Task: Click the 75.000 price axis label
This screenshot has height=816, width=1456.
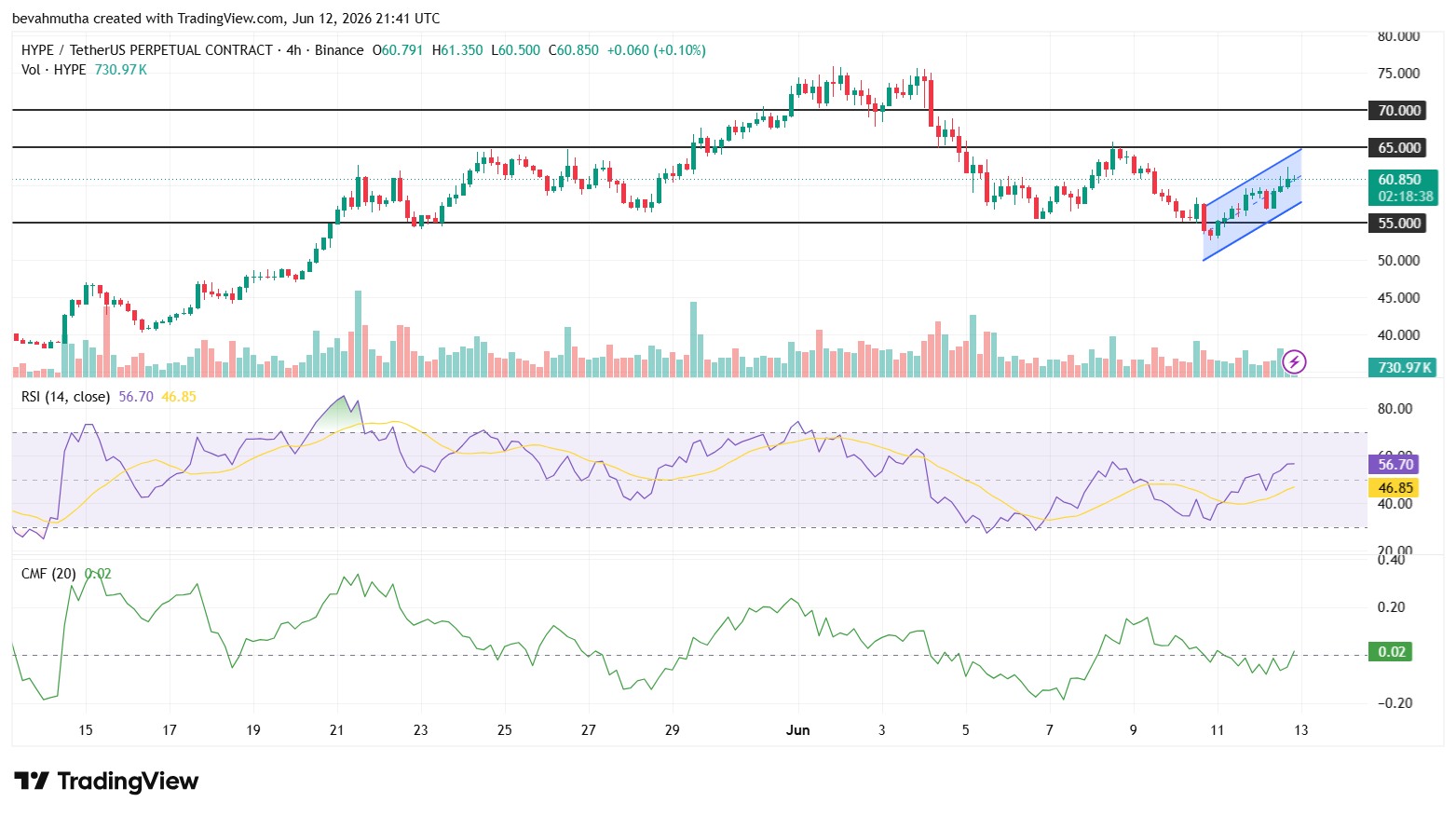Action: (1399, 73)
